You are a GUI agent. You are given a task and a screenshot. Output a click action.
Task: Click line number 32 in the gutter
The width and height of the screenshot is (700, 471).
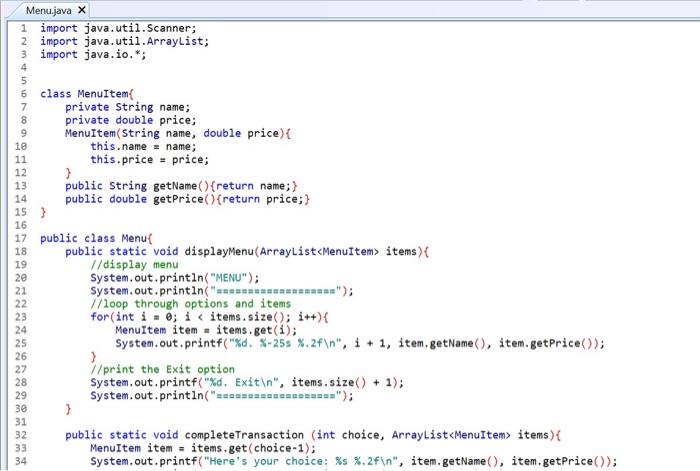21,435
